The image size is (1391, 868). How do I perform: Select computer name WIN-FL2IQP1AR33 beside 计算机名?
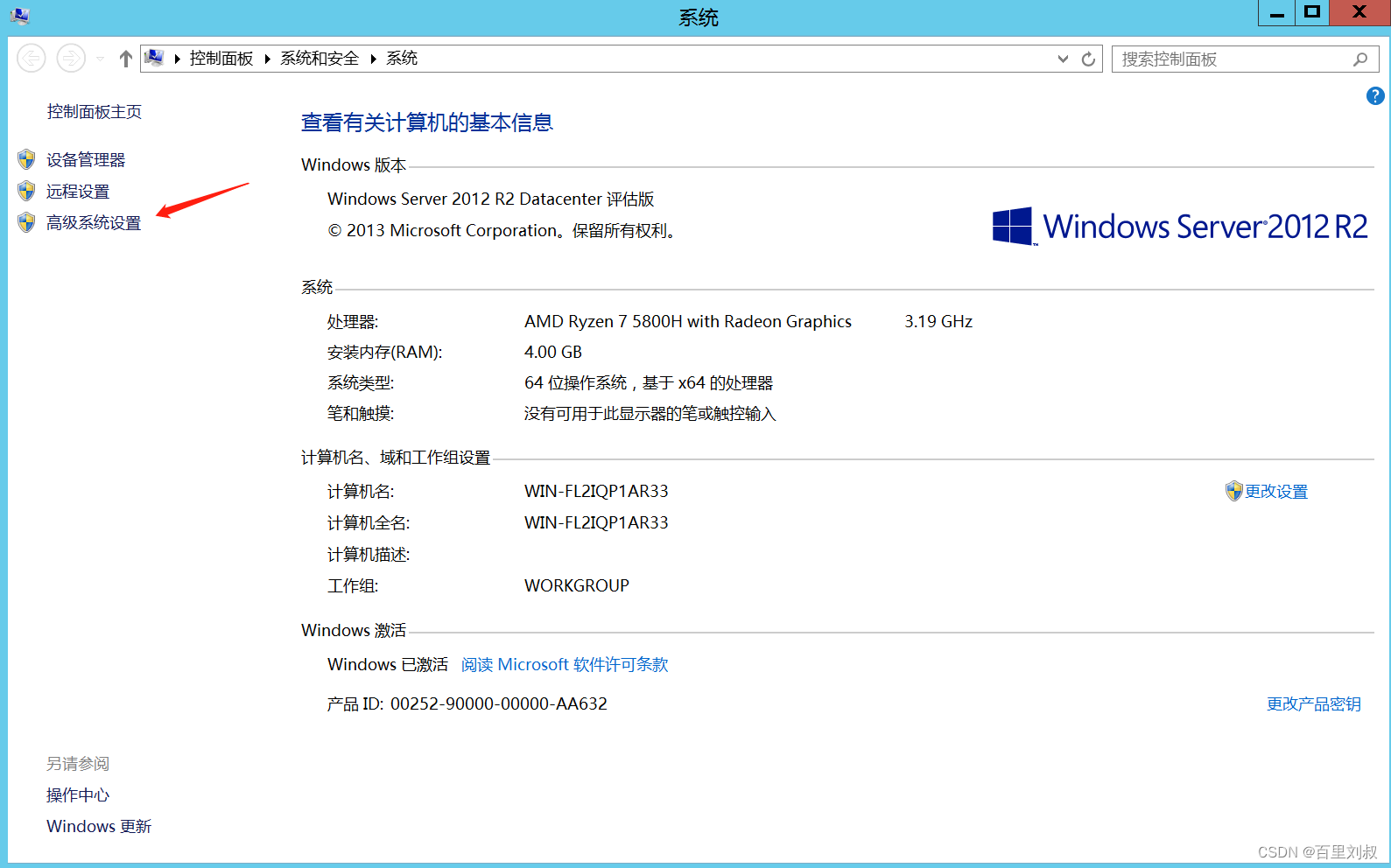596,492
